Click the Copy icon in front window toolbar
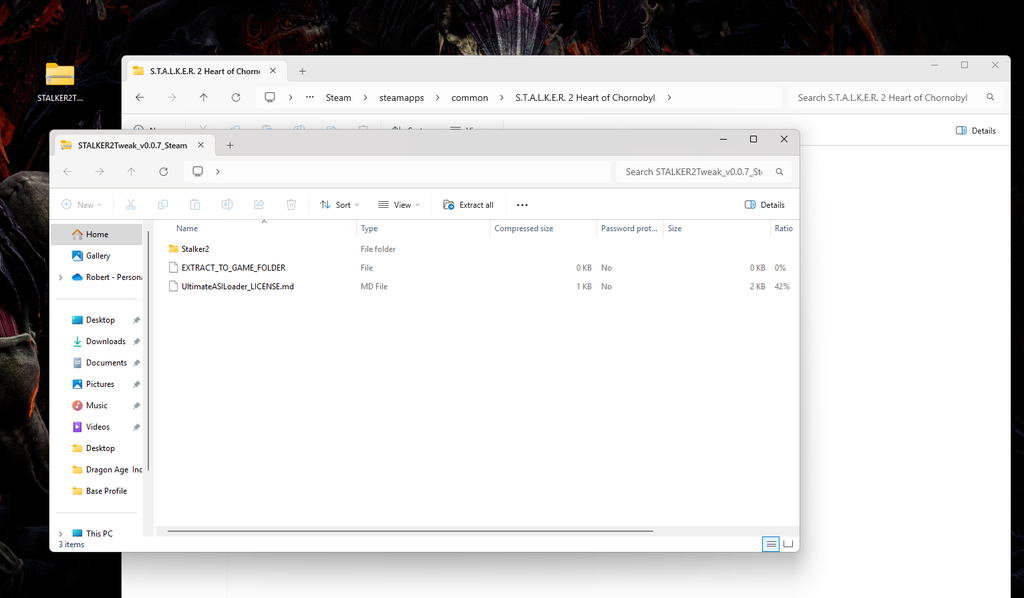 163,205
